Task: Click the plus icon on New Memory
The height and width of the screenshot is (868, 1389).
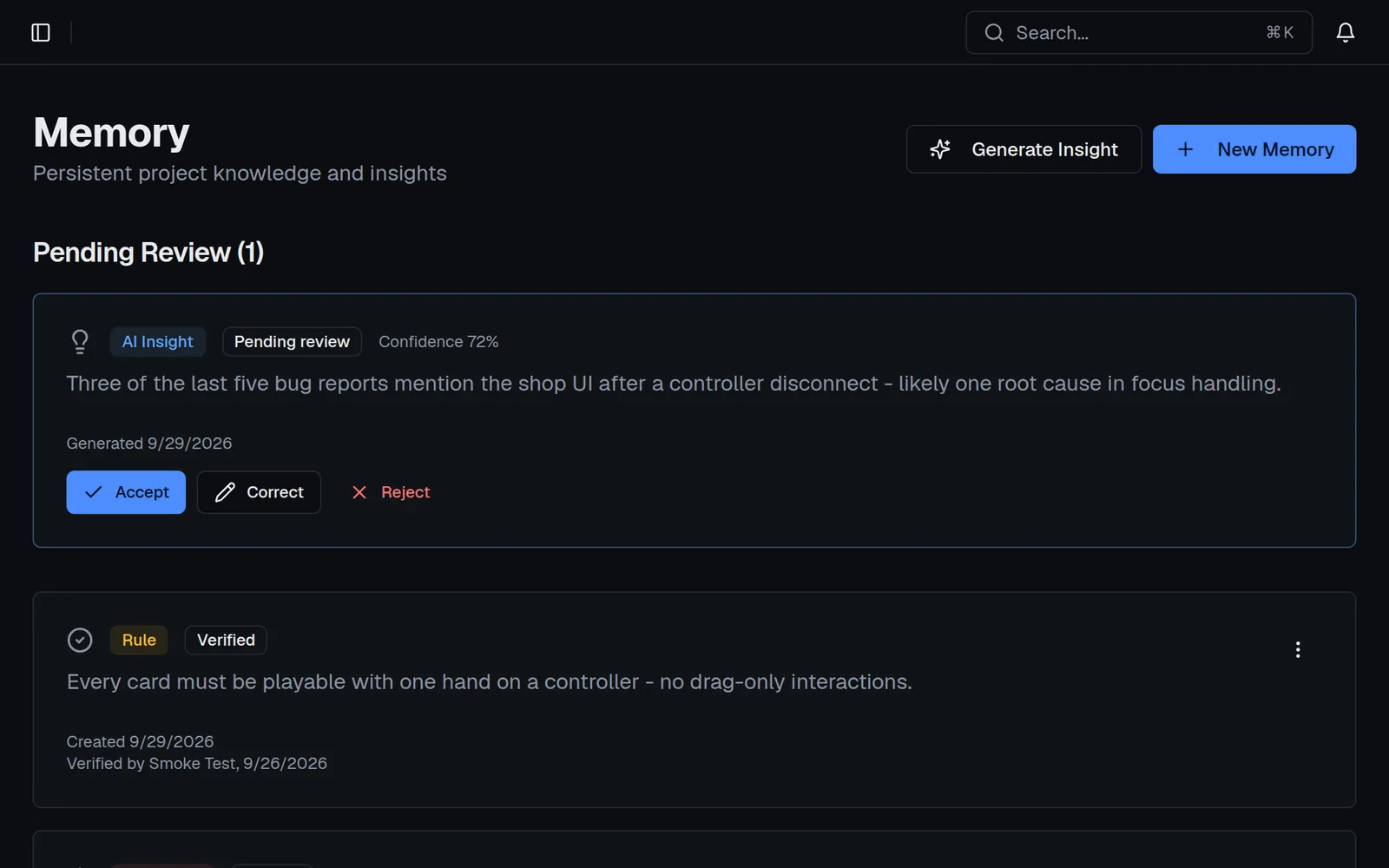Action: click(1185, 149)
